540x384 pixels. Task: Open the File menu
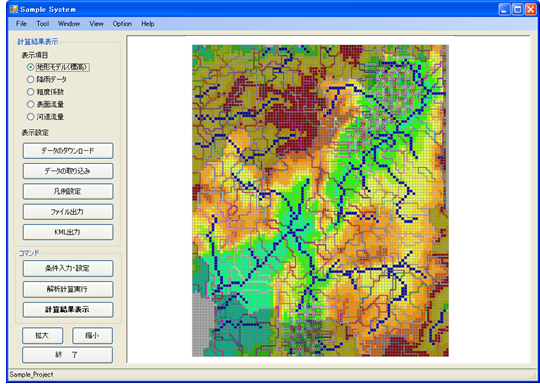point(21,24)
